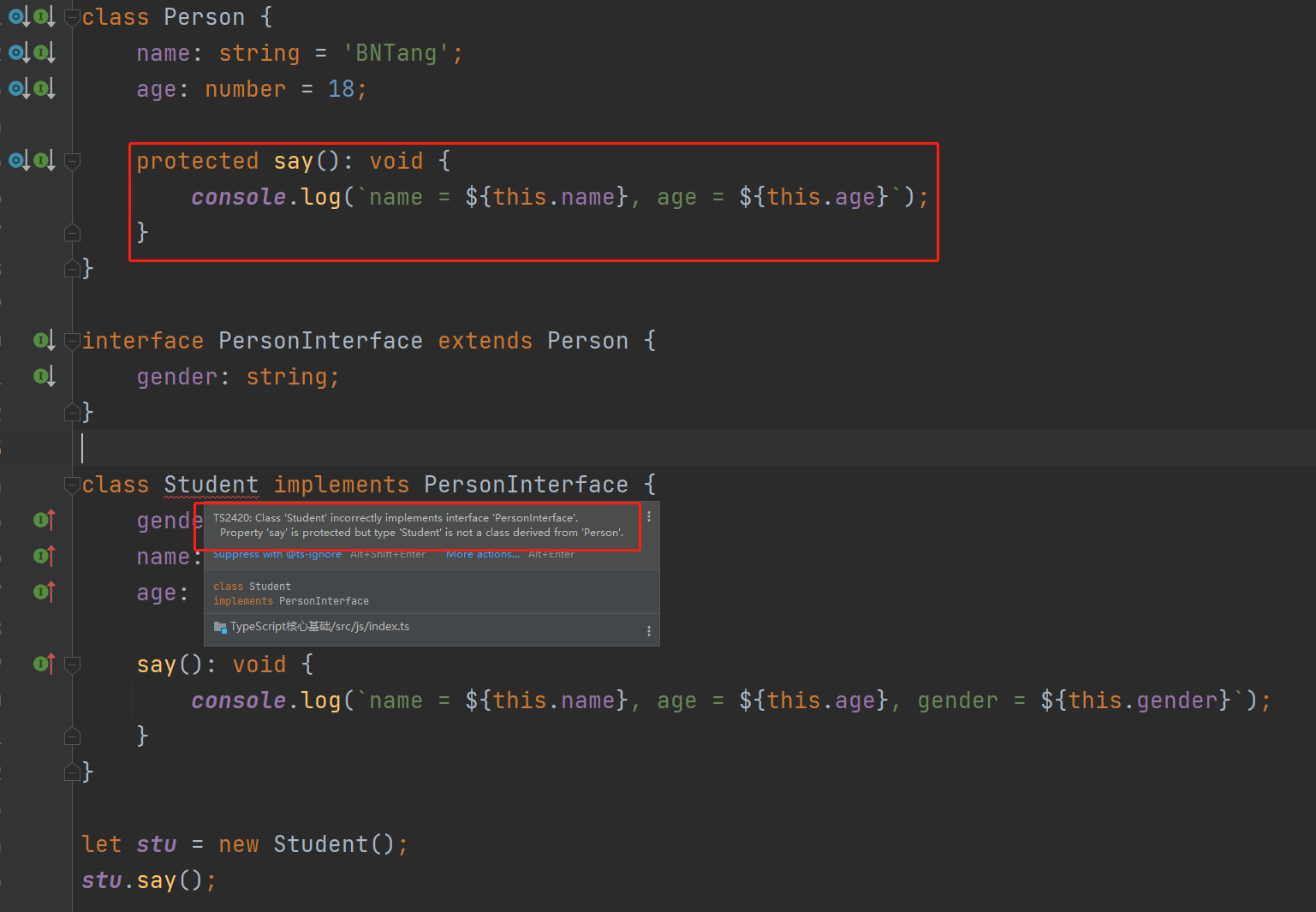Collapse the class Student block

point(73,485)
